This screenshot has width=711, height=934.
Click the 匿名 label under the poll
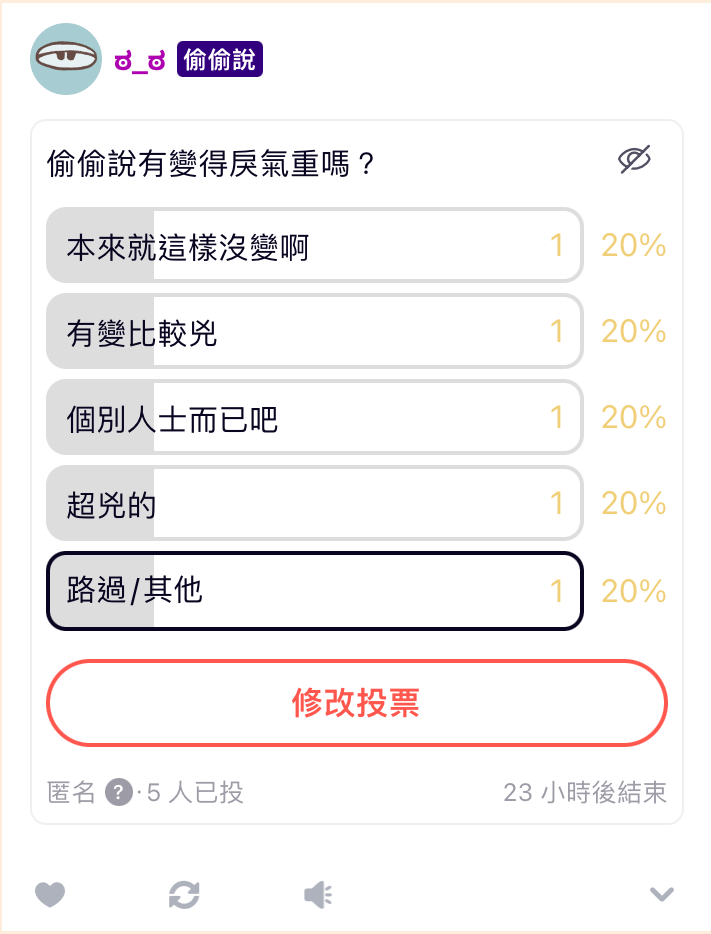pyautogui.click(x=71, y=793)
